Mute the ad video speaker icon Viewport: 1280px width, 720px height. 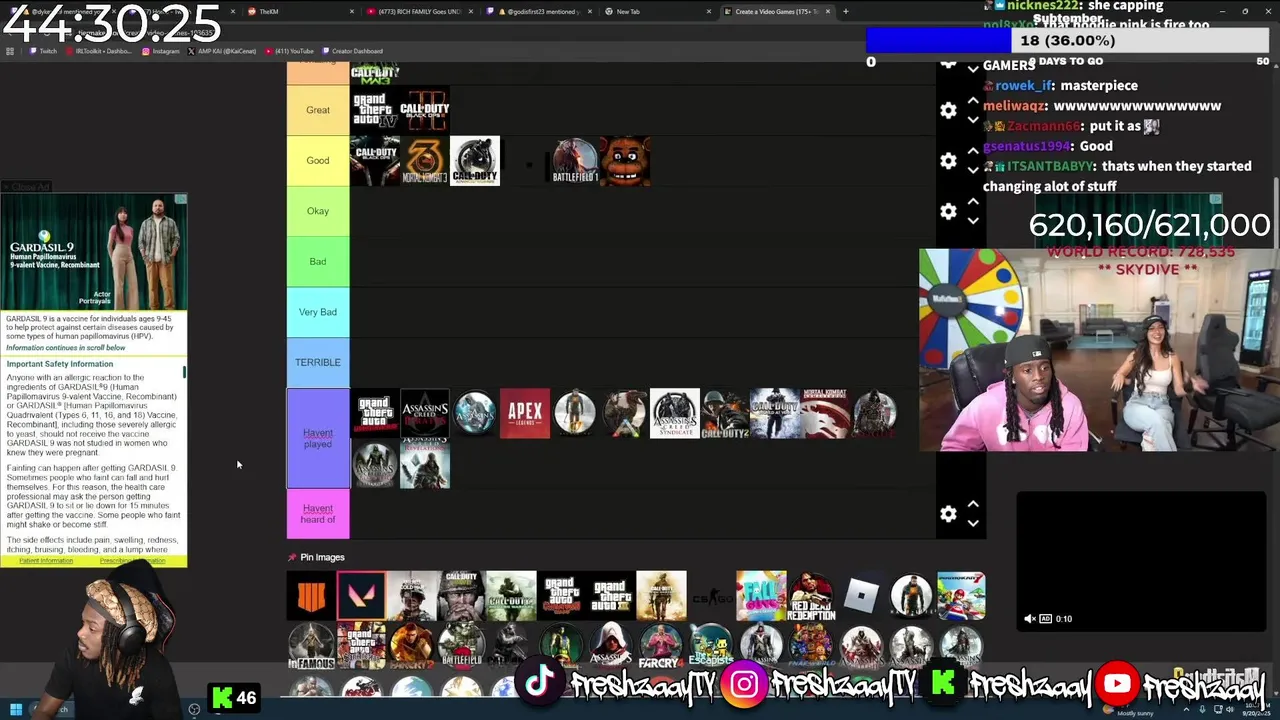tap(1030, 619)
